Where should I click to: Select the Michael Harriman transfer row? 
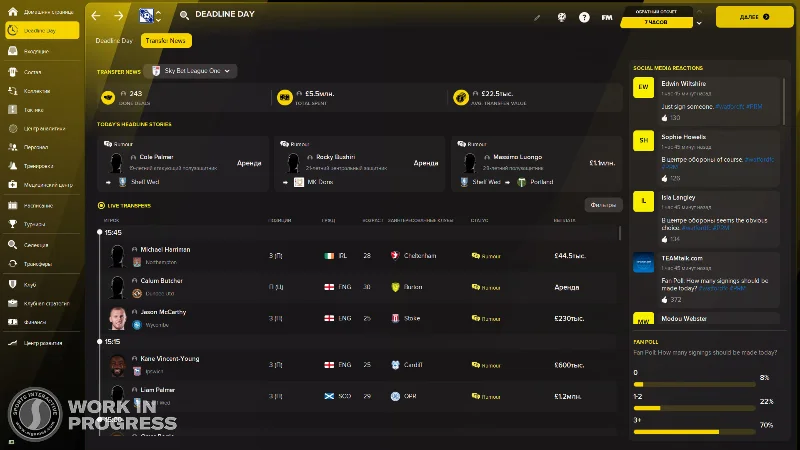click(x=360, y=256)
